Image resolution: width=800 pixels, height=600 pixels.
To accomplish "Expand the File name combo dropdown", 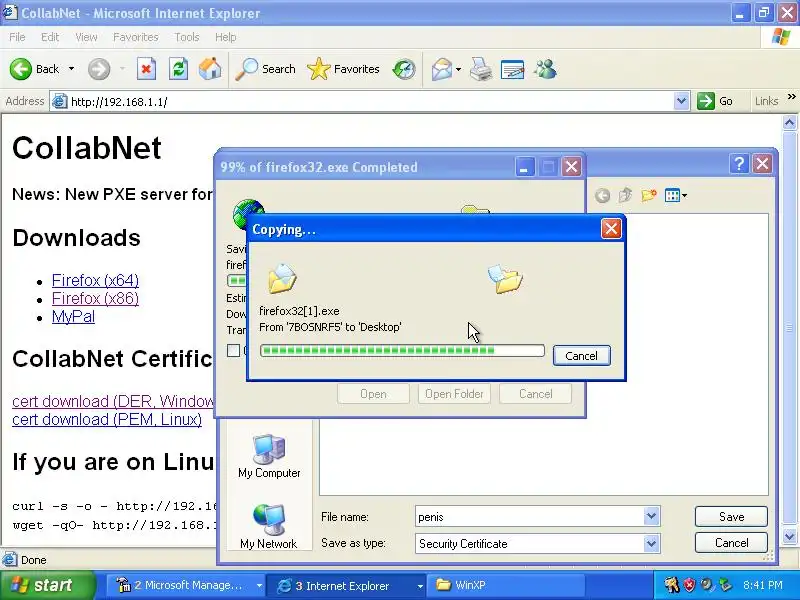I will pyautogui.click(x=651, y=516).
